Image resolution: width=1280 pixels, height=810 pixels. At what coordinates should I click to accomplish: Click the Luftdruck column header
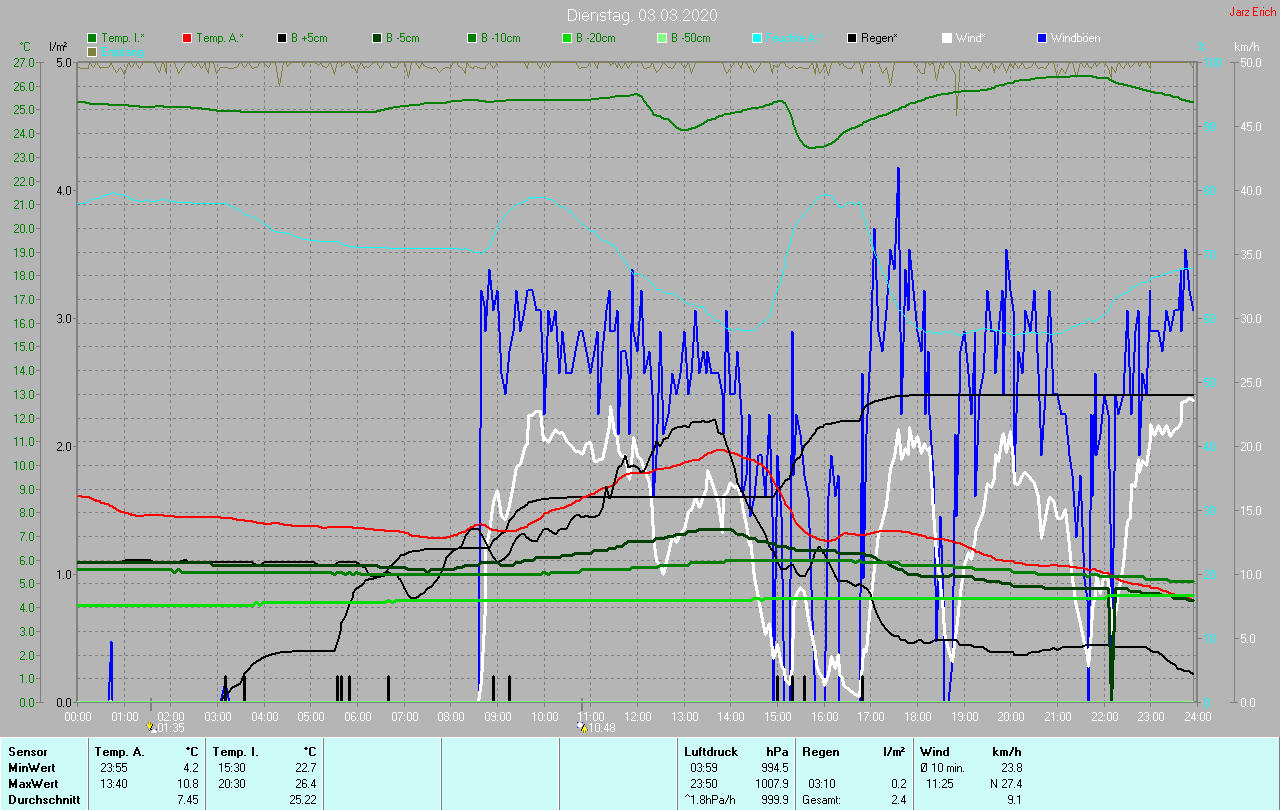[x=709, y=751]
